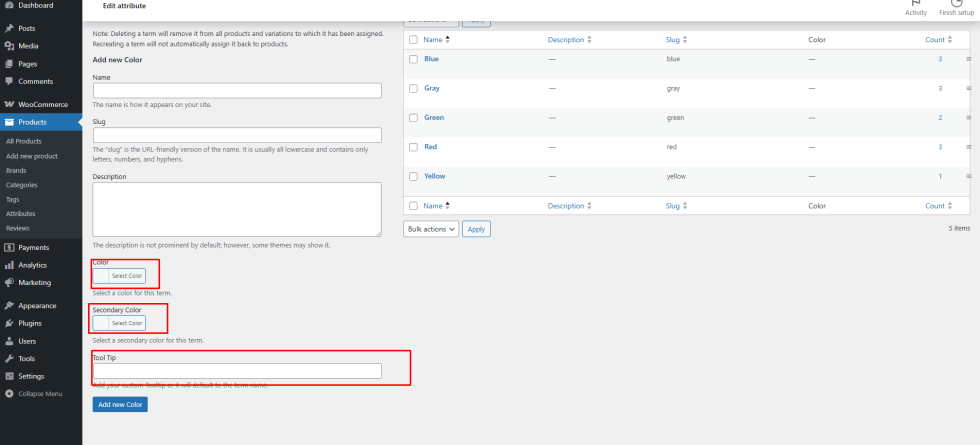Select the Yellow row checkbox
980x445 pixels.
tap(413, 176)
